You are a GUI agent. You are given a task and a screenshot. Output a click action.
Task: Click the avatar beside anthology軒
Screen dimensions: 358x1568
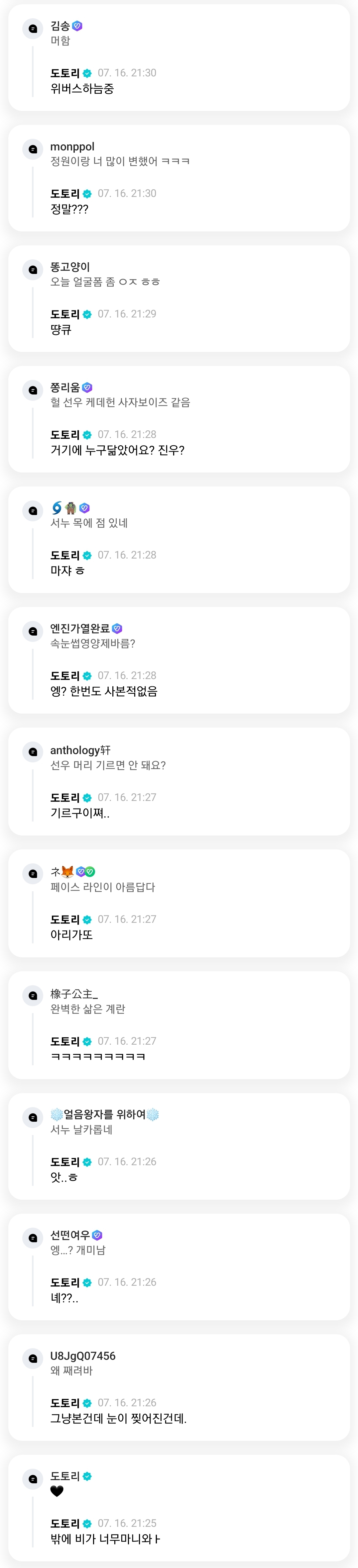(x=33, y=752)
